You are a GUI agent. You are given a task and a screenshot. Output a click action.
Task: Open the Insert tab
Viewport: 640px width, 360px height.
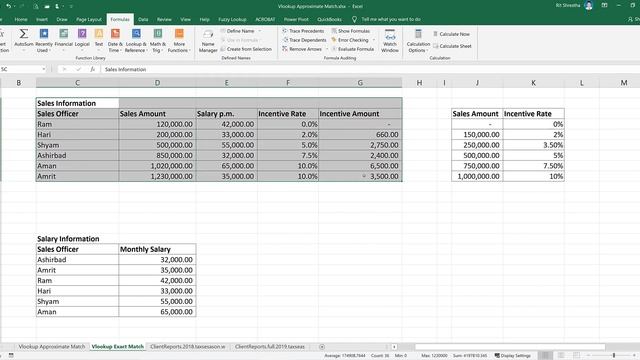(x=42, y=19)
